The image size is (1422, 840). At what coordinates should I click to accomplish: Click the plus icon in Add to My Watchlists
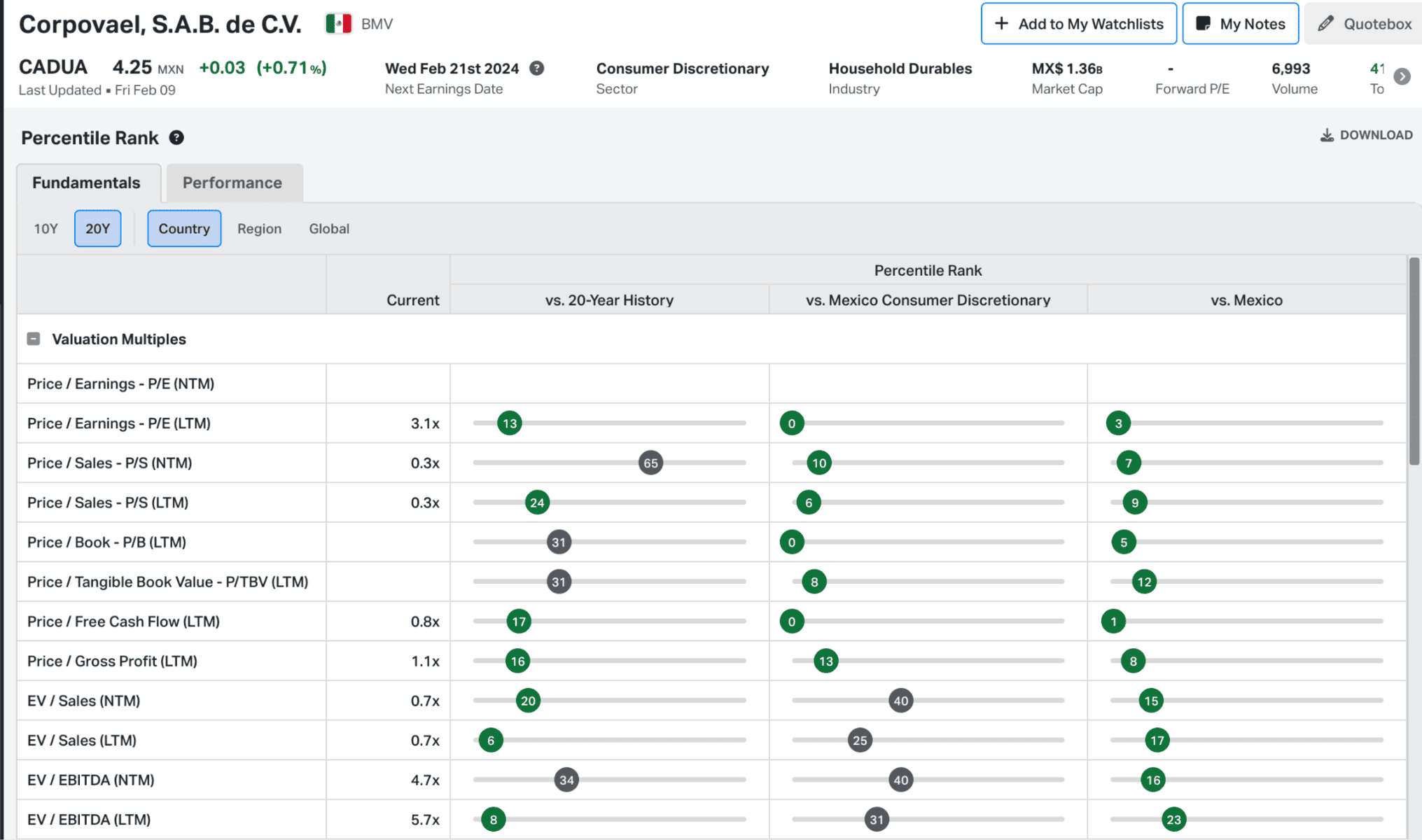pos(1001,24)
